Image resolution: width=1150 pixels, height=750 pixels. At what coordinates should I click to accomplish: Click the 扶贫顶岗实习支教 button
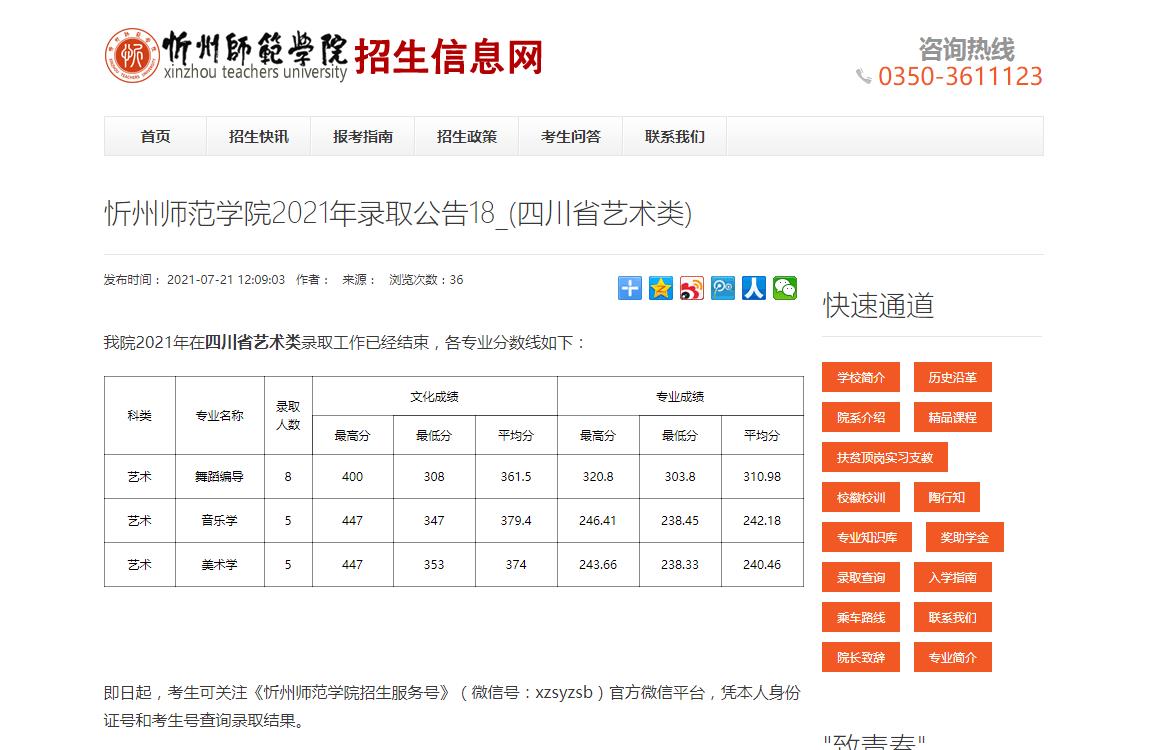click(x=885, y=457)
